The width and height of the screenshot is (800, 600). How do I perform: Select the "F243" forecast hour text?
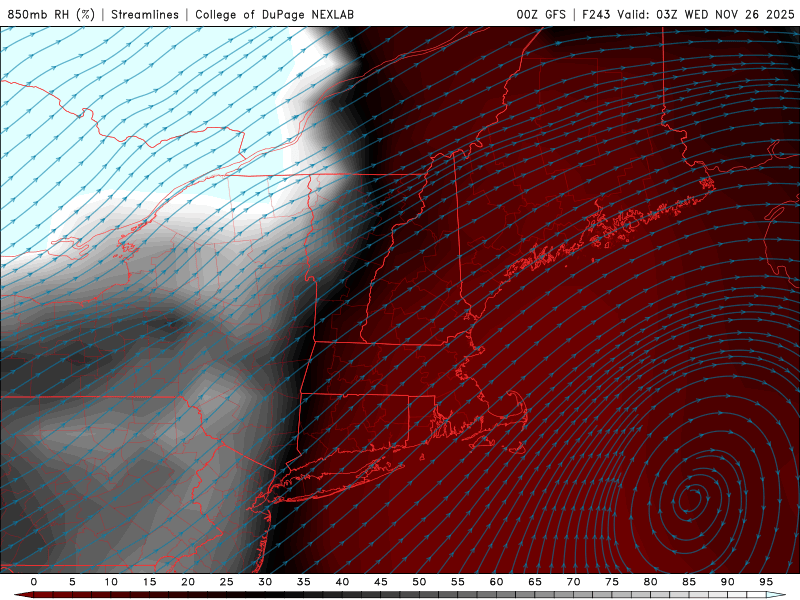click(596, 14)
